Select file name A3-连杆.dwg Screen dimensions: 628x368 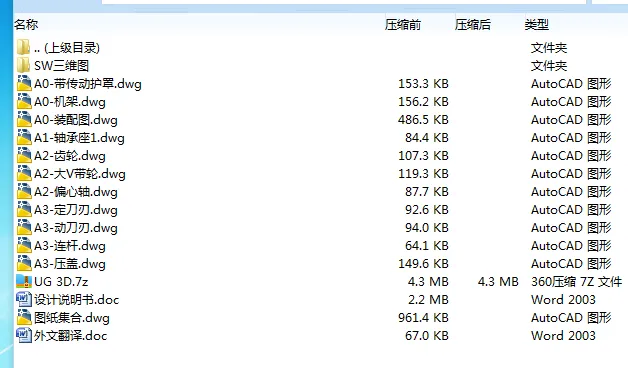click(x=70, y=246)
